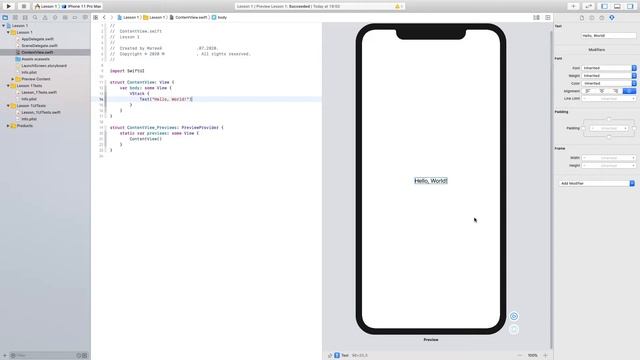Open the frame Height combo box

tap(609, 165)
